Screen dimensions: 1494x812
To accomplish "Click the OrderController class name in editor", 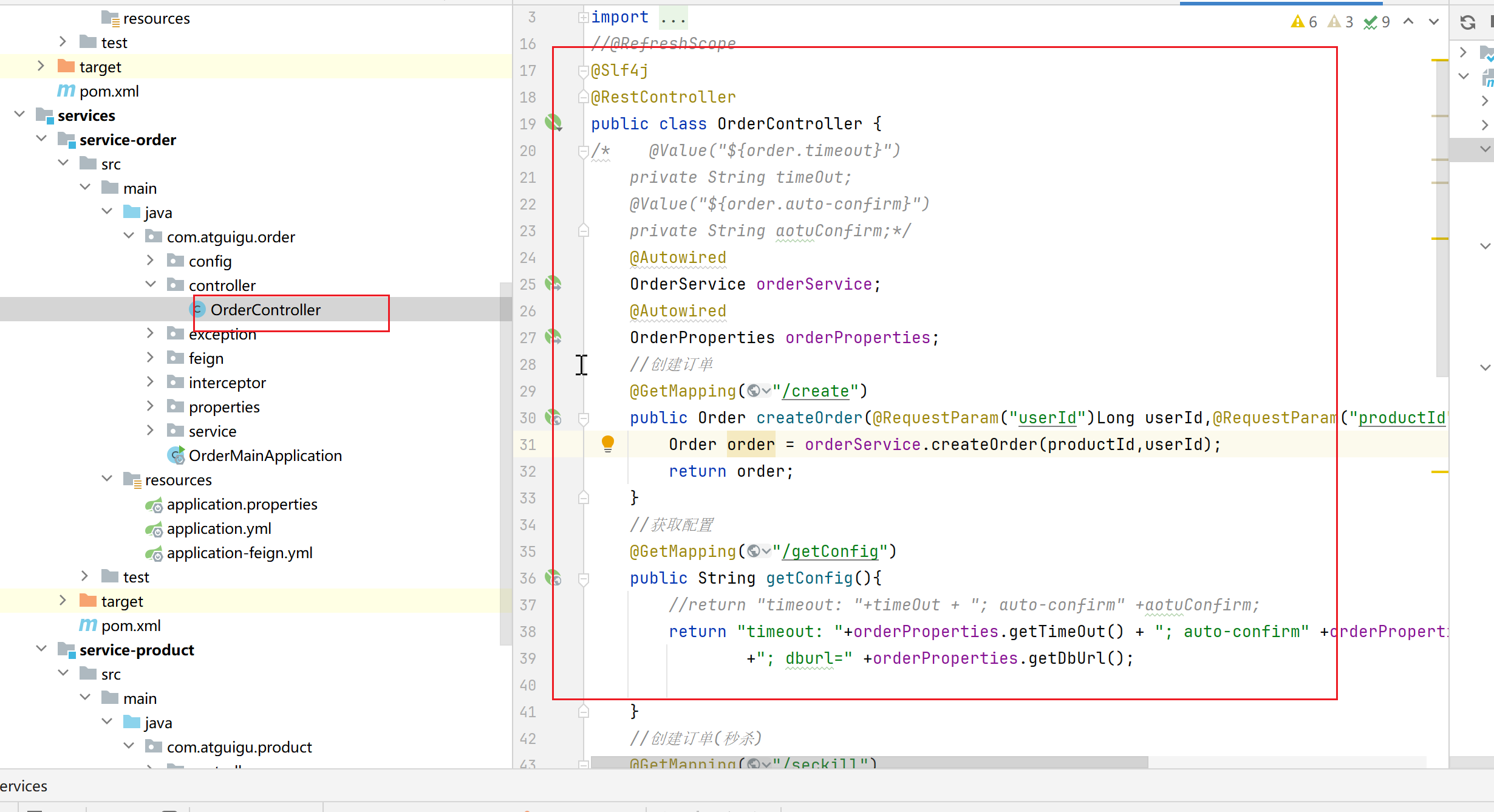I will [790, 124].
